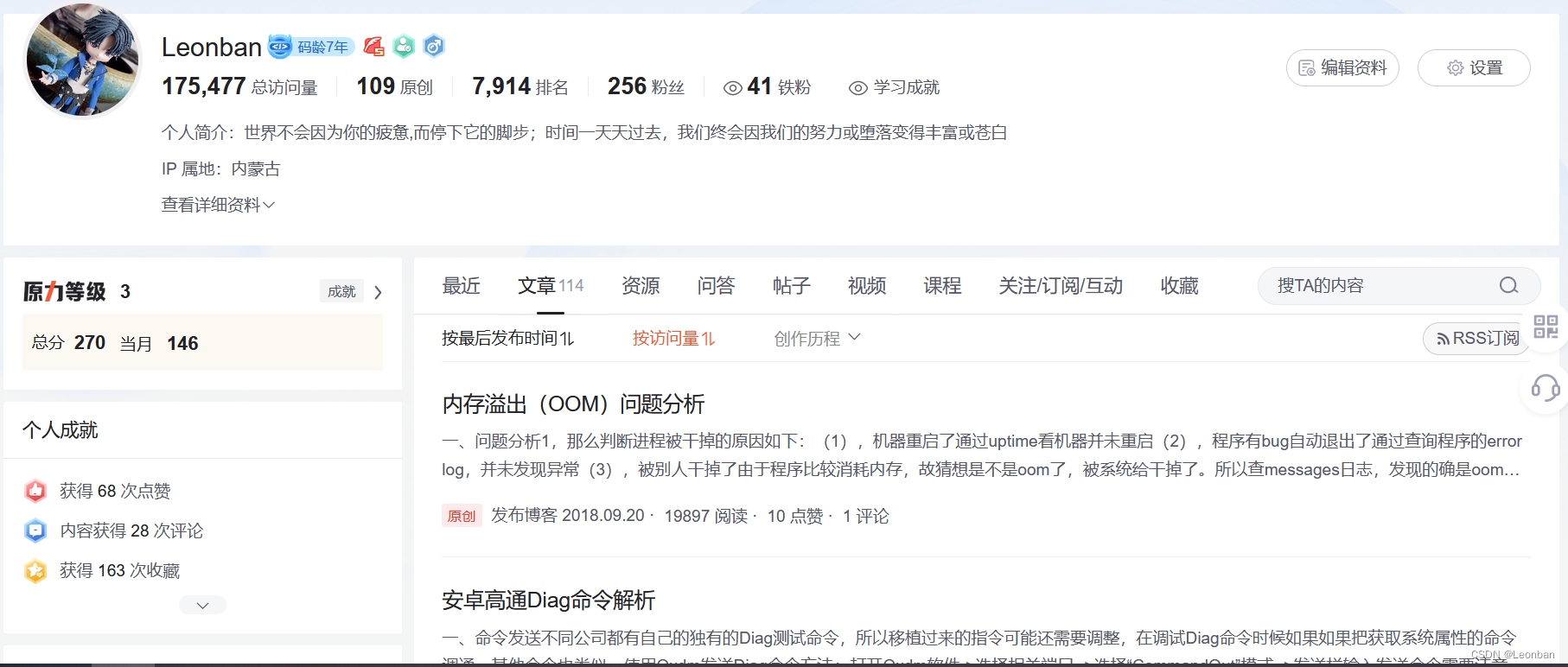Switch to the 最近 tab
This screenshot has height=667, width=1568.
click(461, 286)
